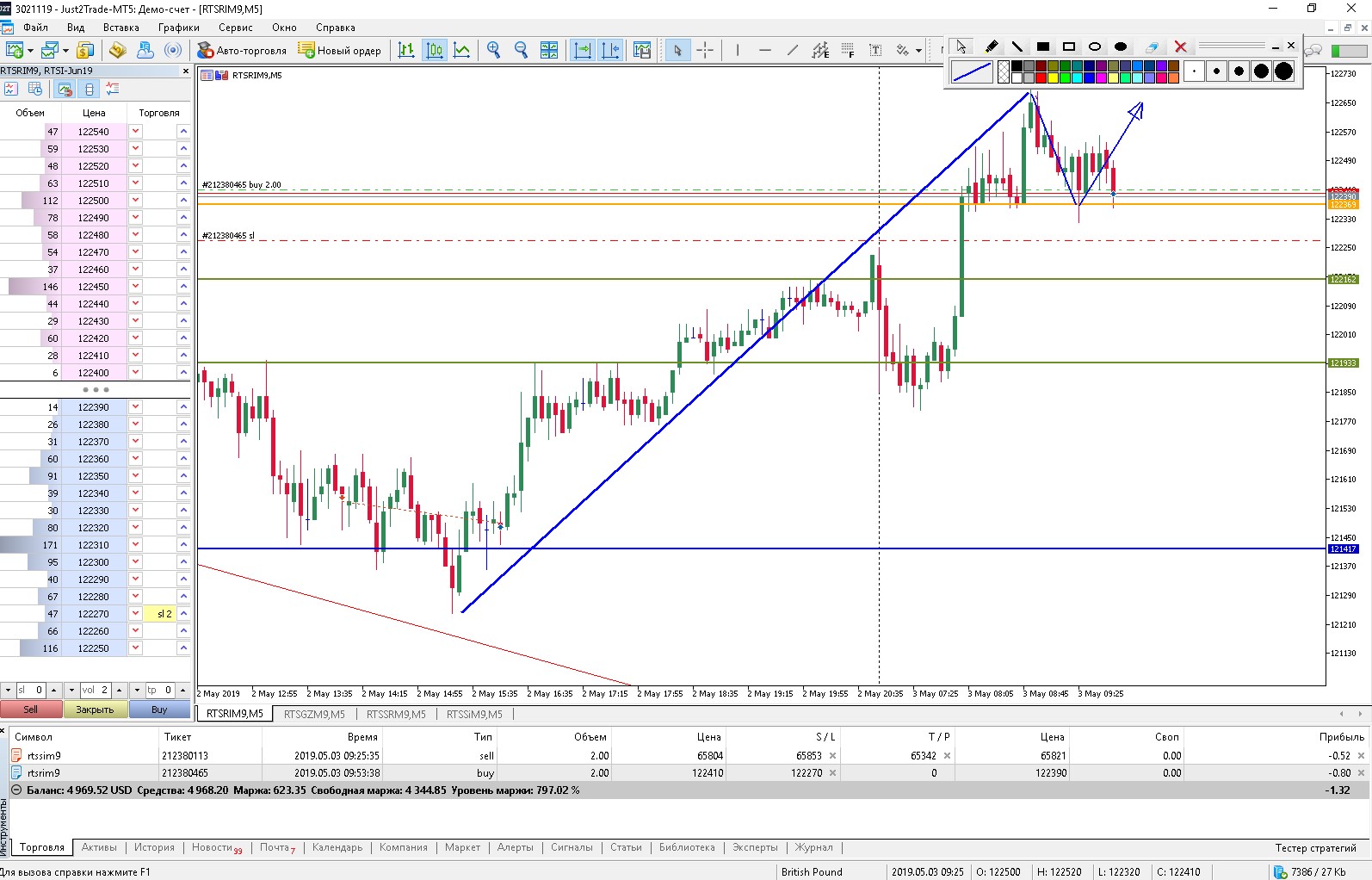
Task: Click the blue Buy button
Action: pyautogui.click(x=159, y=710)
